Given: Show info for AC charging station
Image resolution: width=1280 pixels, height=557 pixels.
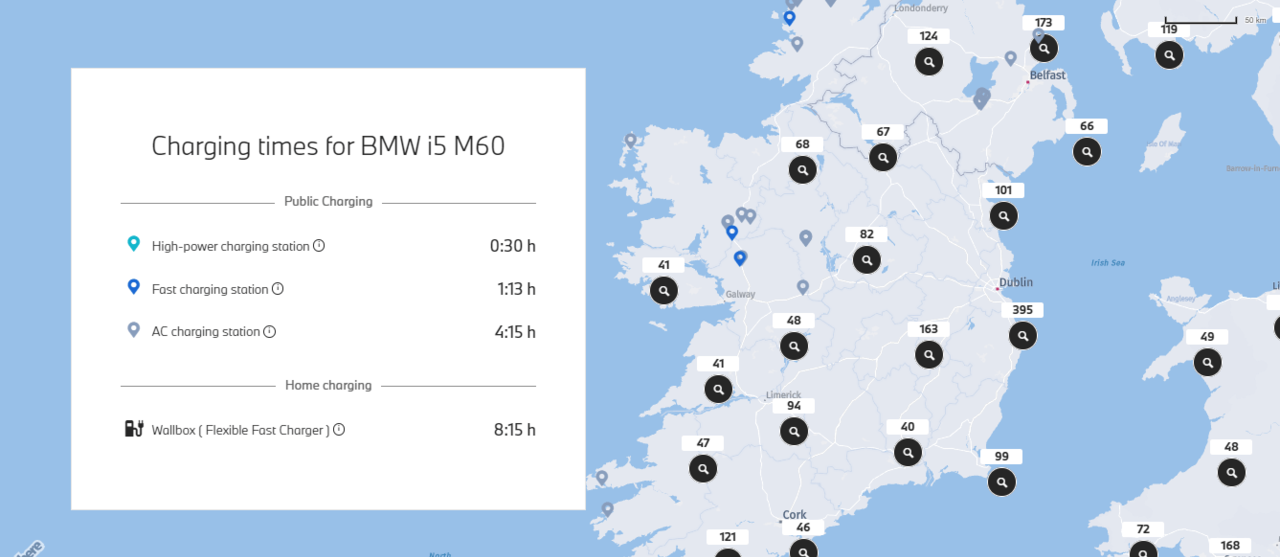Looking at the screenshot, I should point(269,331).
